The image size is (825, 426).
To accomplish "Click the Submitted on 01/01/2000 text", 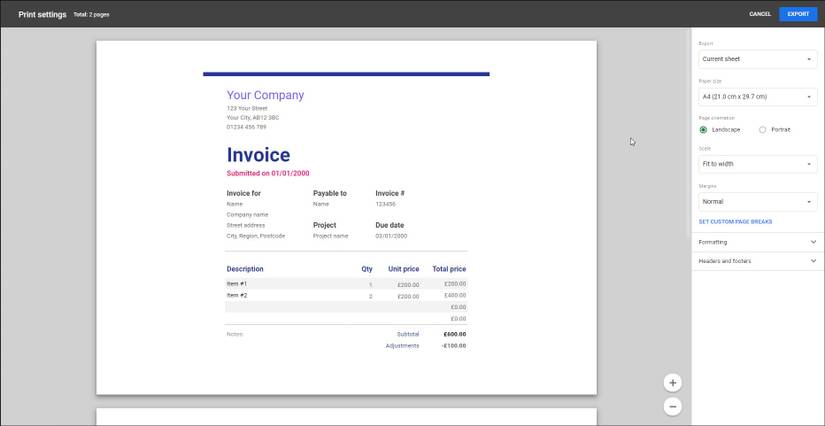I will [268, 173].
